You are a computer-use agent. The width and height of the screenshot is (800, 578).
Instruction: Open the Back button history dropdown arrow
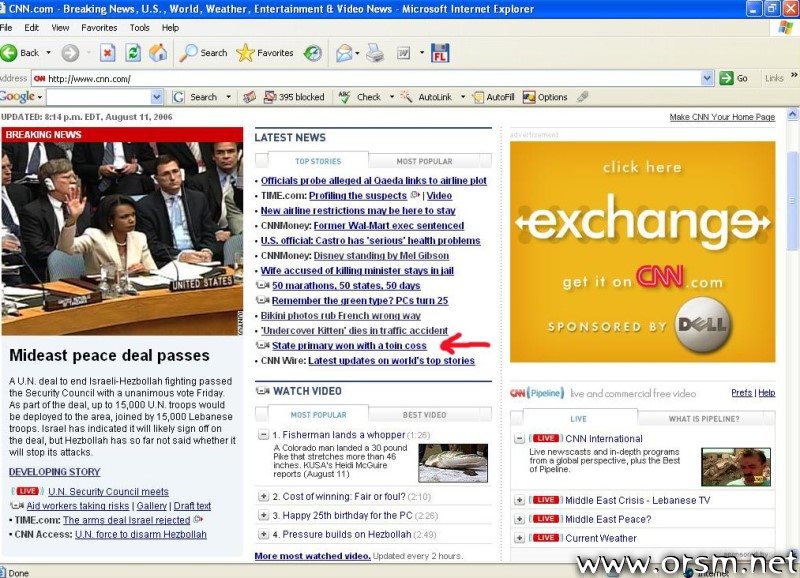(x=48, y=53)
